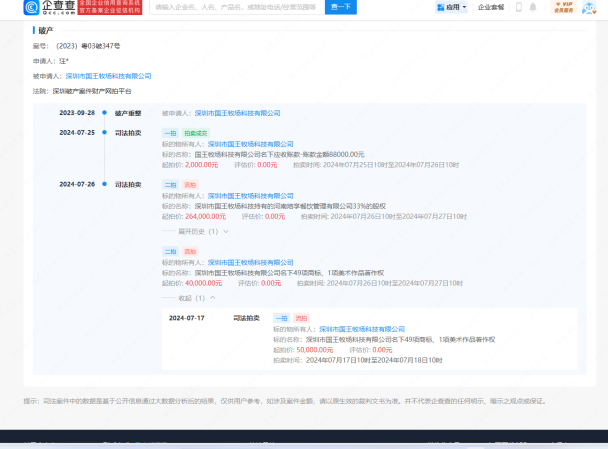Click the 2024-07-26 timeline dot
608x449 pixels.
pyautogui.click(x=104, y=184)
